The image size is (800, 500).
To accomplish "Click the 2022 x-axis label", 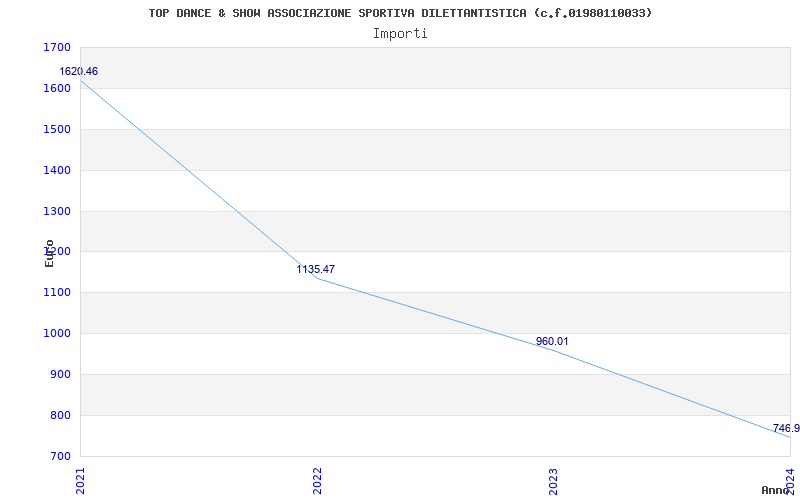I will pyautogui.click(x=317, y=482).
